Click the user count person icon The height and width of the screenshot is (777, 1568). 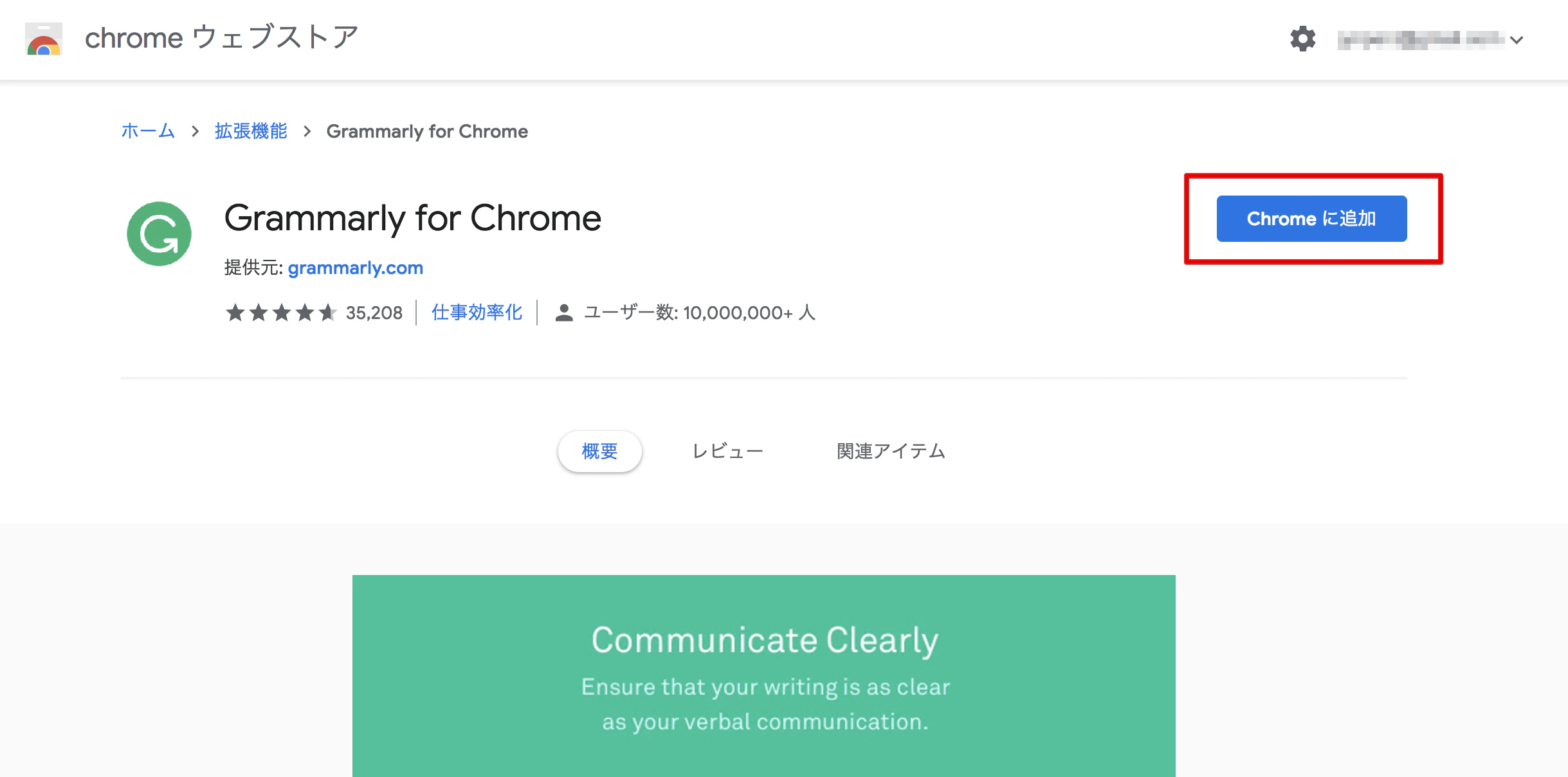(564, 313)
